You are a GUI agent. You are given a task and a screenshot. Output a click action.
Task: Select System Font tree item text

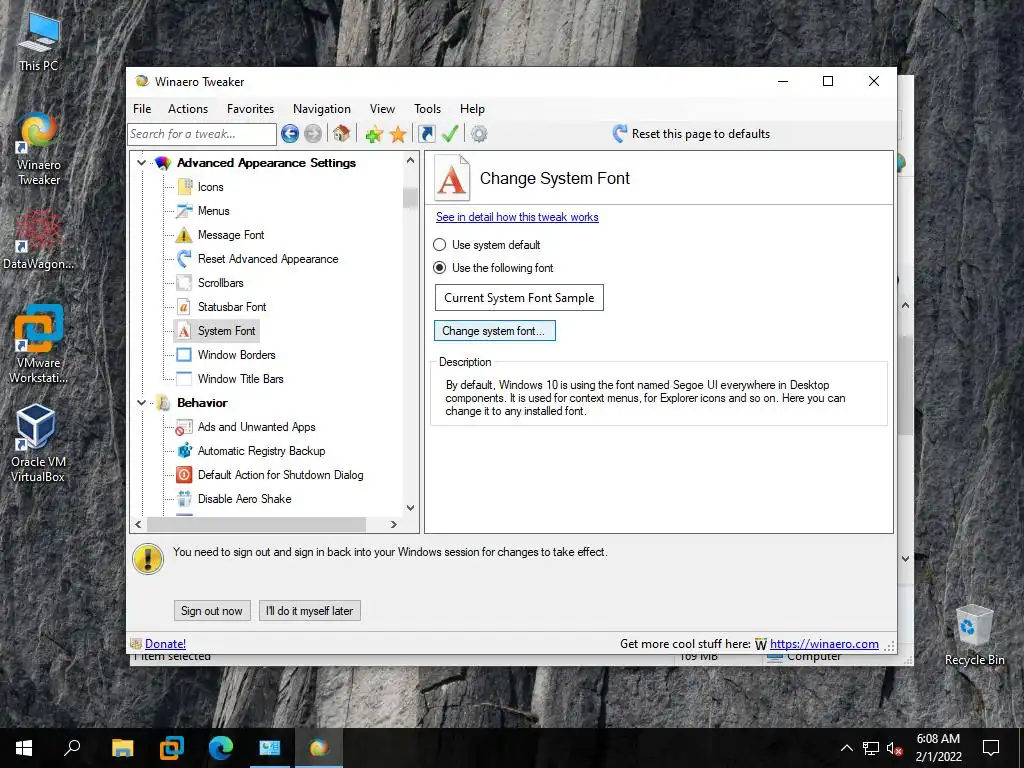227,331
